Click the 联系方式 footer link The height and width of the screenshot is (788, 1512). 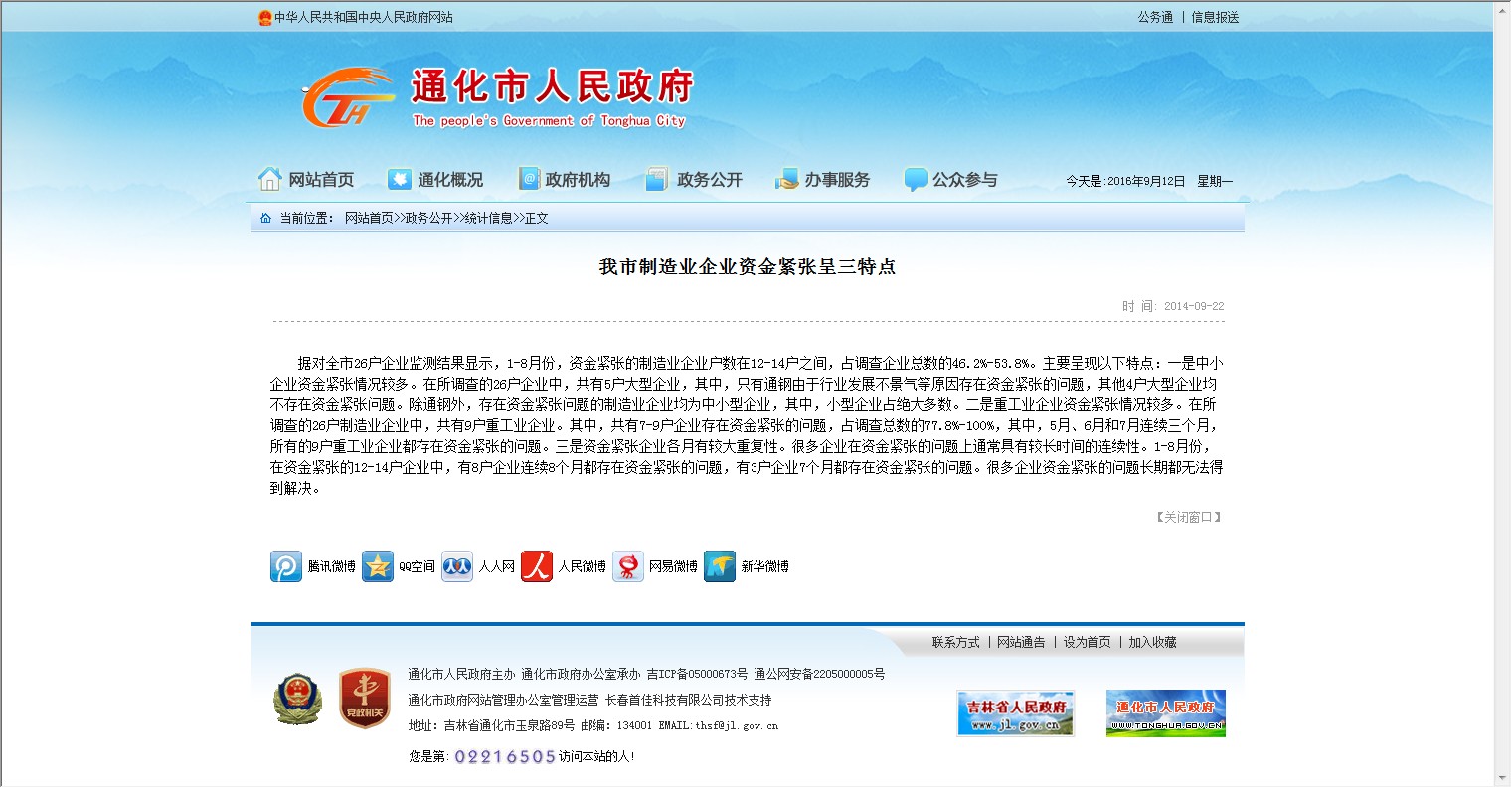click(x=955, y=642)
